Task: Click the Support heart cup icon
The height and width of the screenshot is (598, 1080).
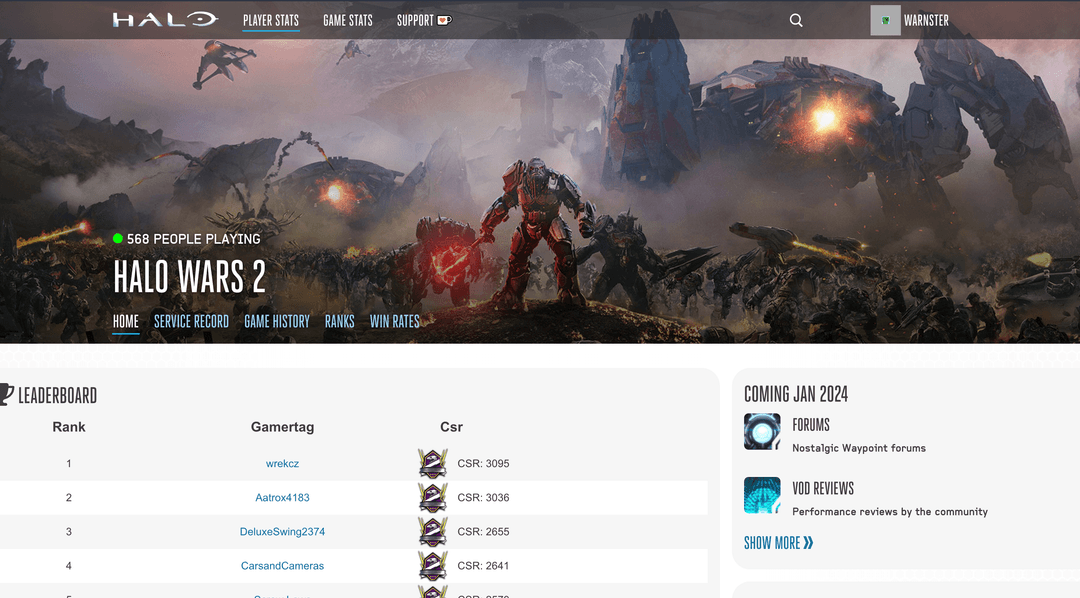Action: coord(444,21)
